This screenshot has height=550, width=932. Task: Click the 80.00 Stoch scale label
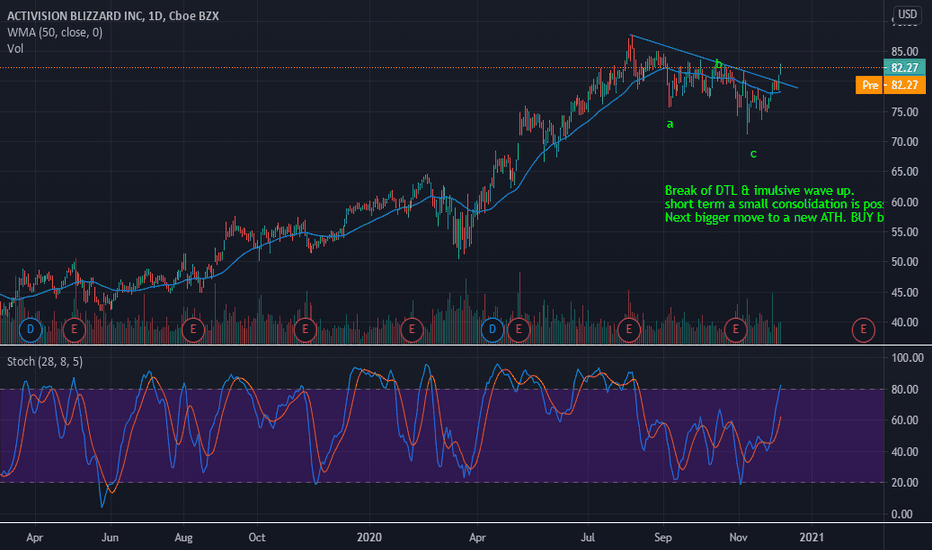tap(905, 389)
